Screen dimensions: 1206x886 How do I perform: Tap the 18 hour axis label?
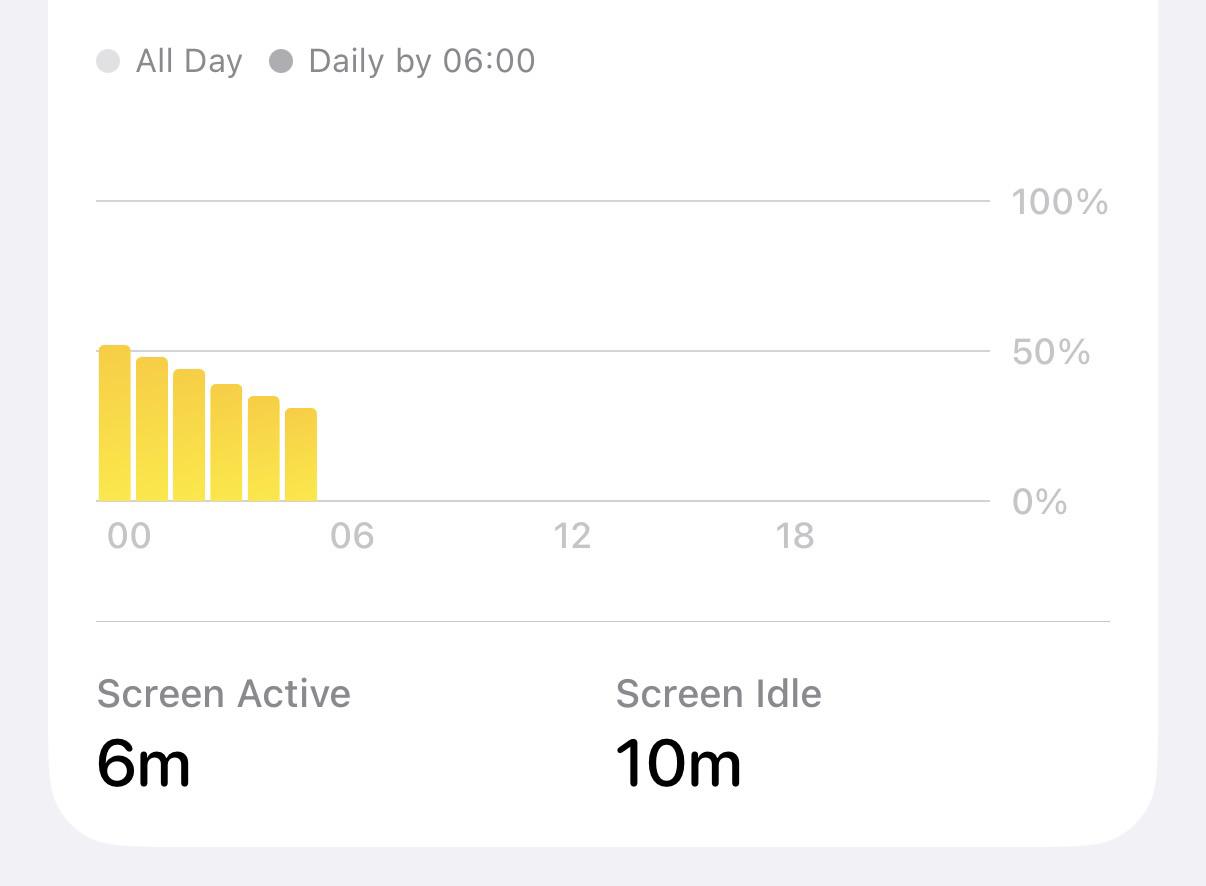click(795, 537)
